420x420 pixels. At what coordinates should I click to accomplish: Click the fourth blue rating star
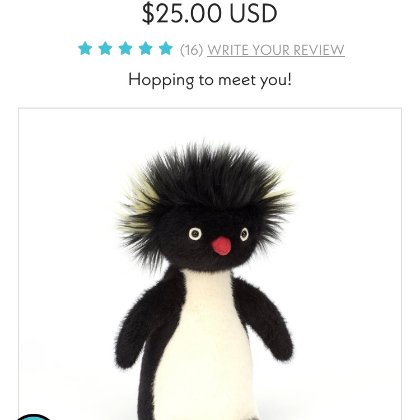click(x=146, y=49)
